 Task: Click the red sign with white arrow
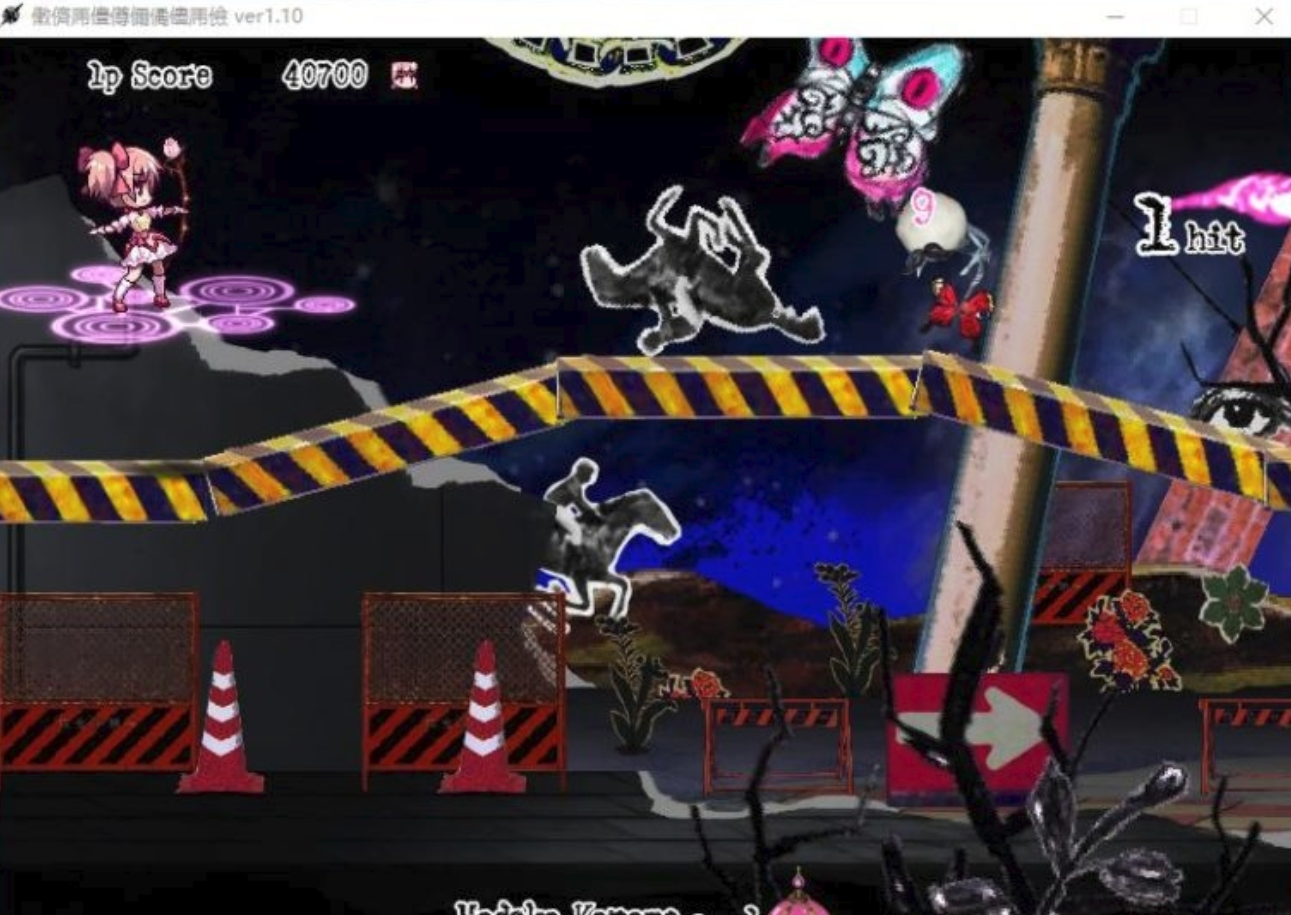pyautogui.click(x=977, y=737)
